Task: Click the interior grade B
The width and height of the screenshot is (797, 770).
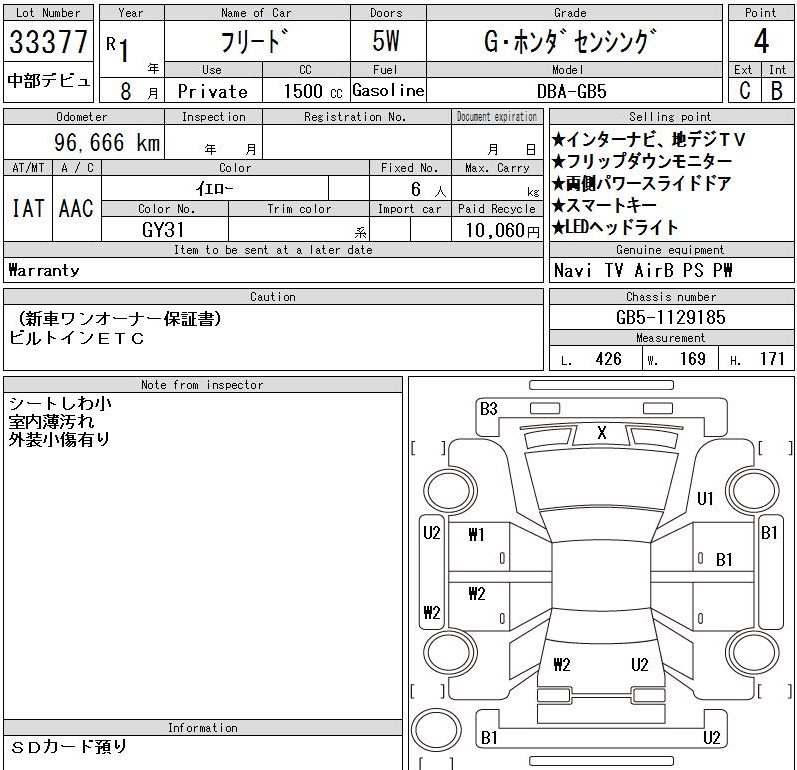Action: 776,90
